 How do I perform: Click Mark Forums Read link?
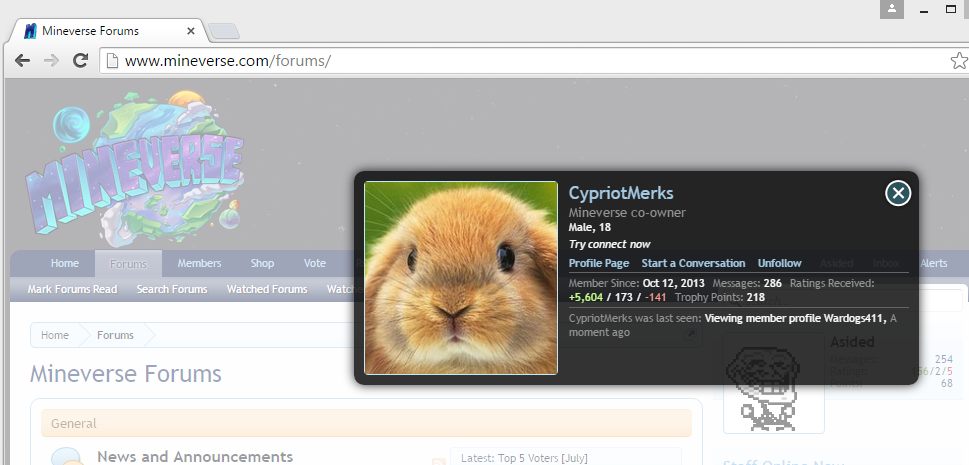[x=72, y=289]
